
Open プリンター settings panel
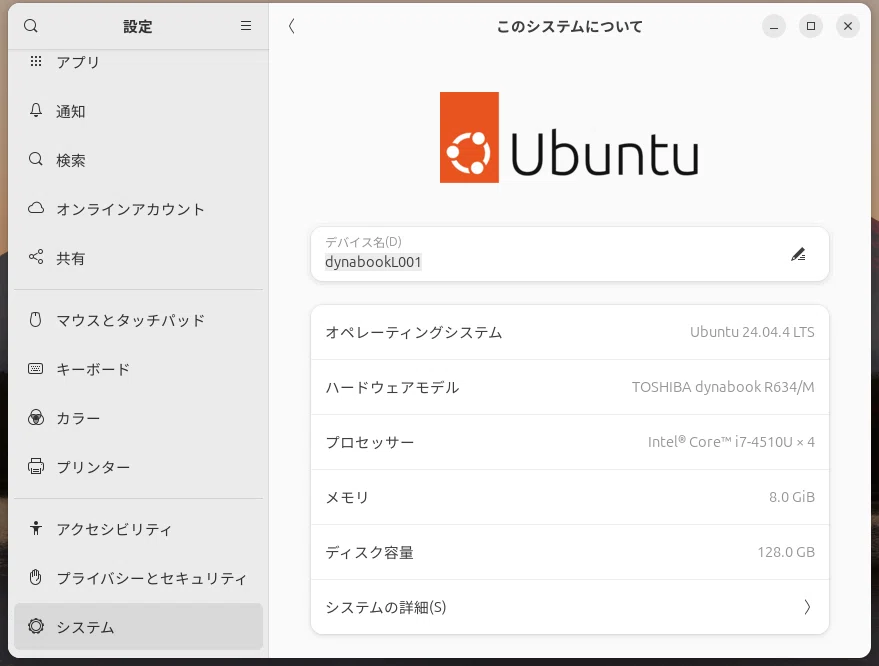[x=138, y=467]
